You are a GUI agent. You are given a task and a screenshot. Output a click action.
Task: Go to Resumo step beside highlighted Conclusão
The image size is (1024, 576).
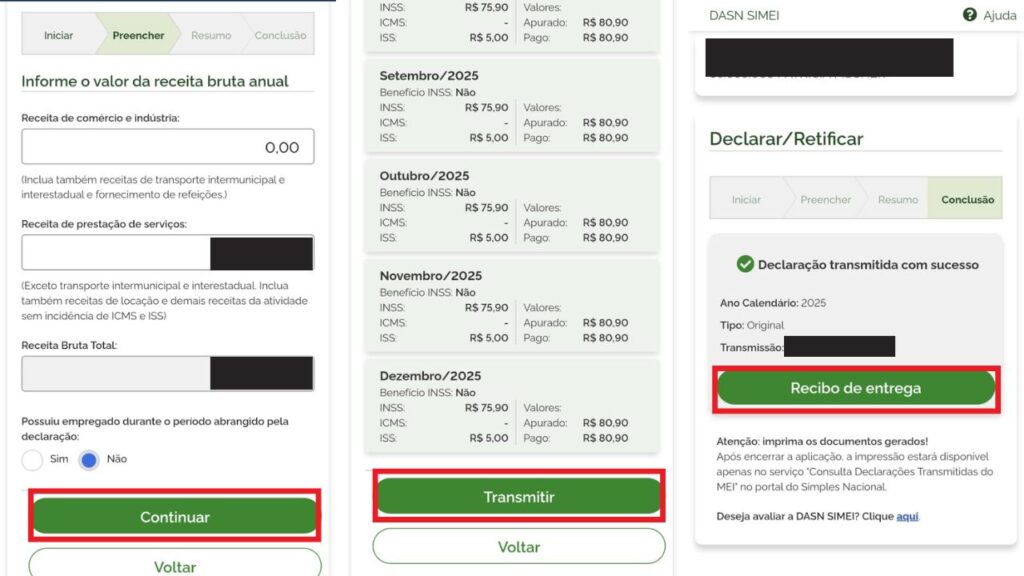pyautogui.click(x=897, y=199)
